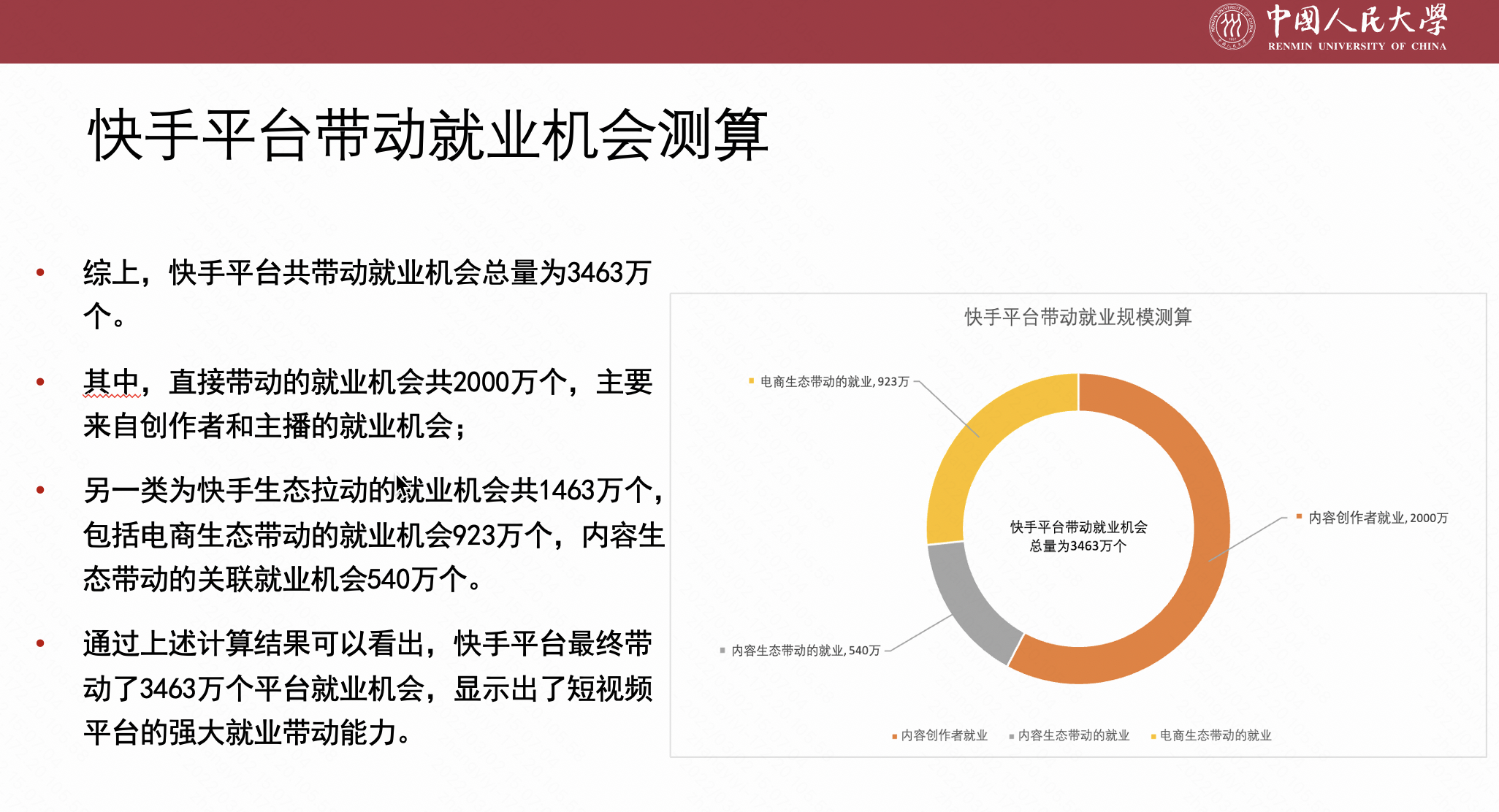Screen dimensions: 1499x812
Task: Click the Chinese calligraphy university name in header
Action: pyautogui.click(x=1357, y=20)
